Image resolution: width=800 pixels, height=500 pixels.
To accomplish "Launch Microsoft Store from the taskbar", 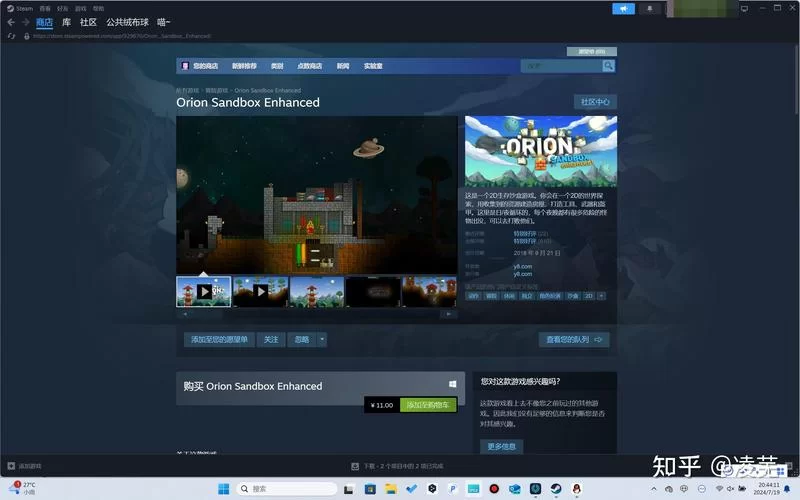I will (x=370, y=489).
